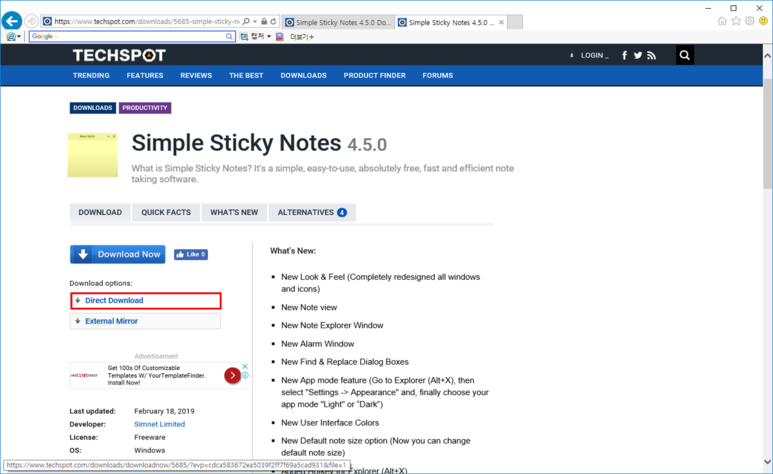Close the advertisement with the X icon
This screenshot has width=773, height=474.
click(245, 366)
